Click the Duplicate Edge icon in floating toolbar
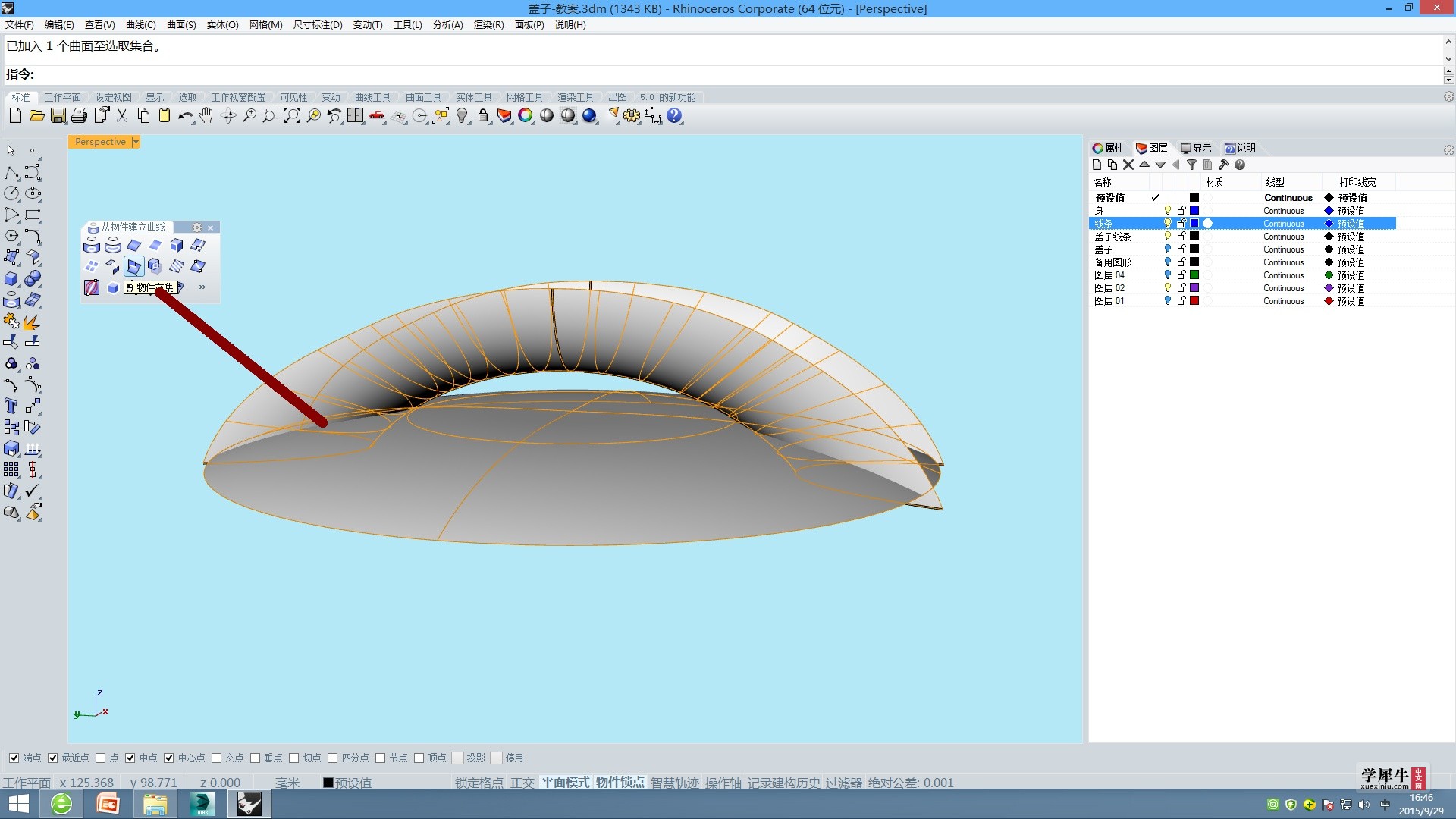Image resolution: width=1456 pixels, height=819 pixels. pyautogui.click(x=134, y=245)
